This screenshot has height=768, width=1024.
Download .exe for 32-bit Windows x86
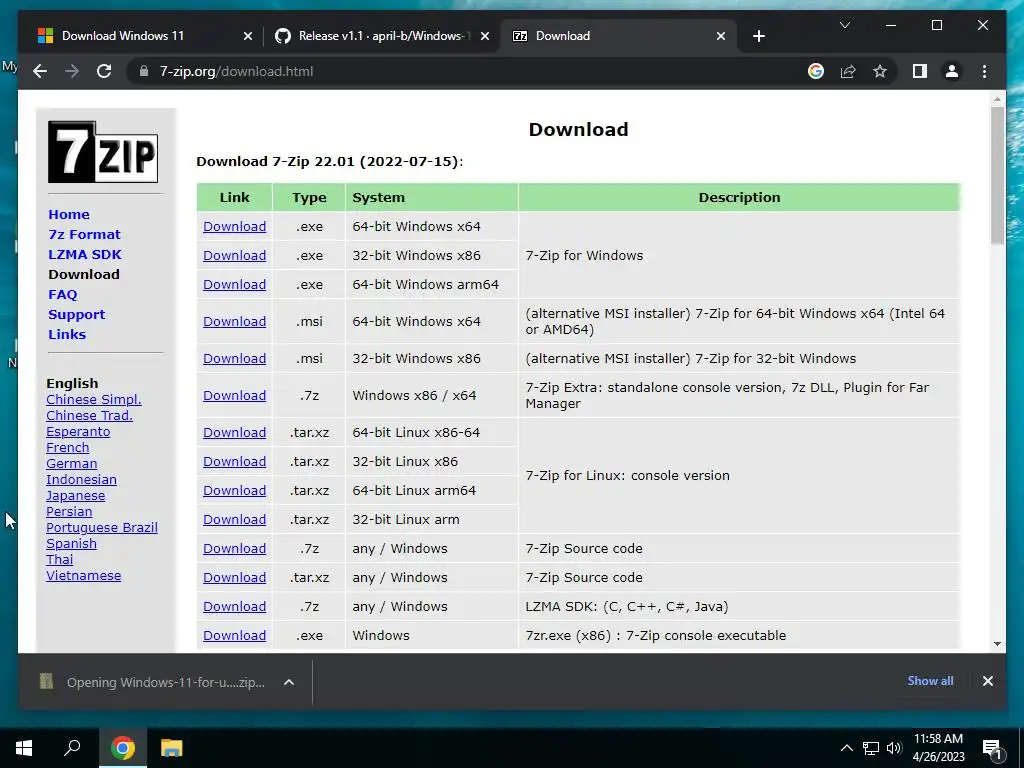pyautogui.click(x=234, y=255)
